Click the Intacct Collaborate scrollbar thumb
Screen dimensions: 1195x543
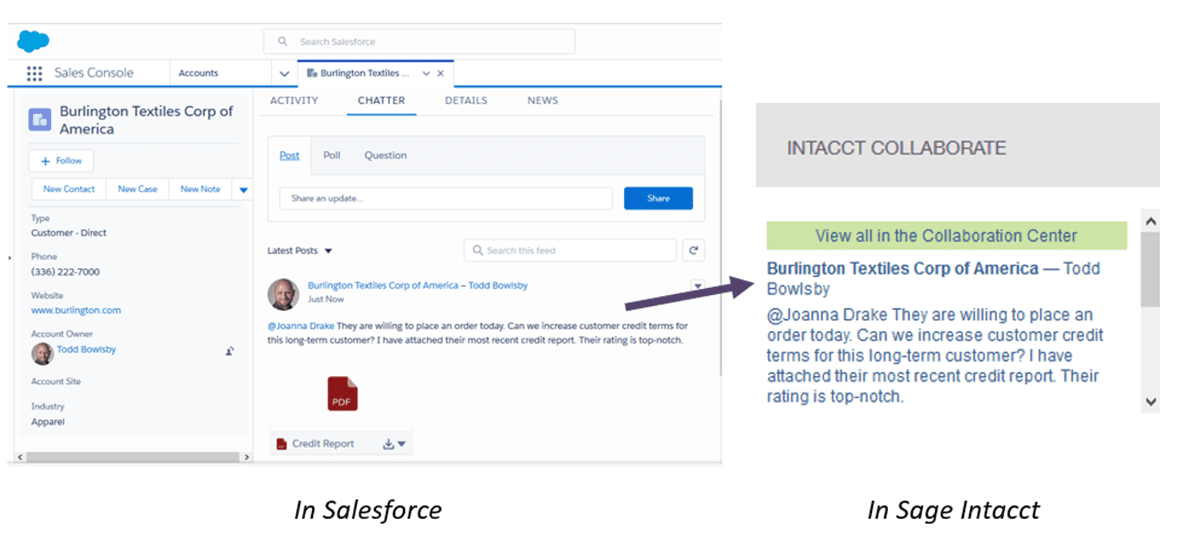tap(1150, 270)
